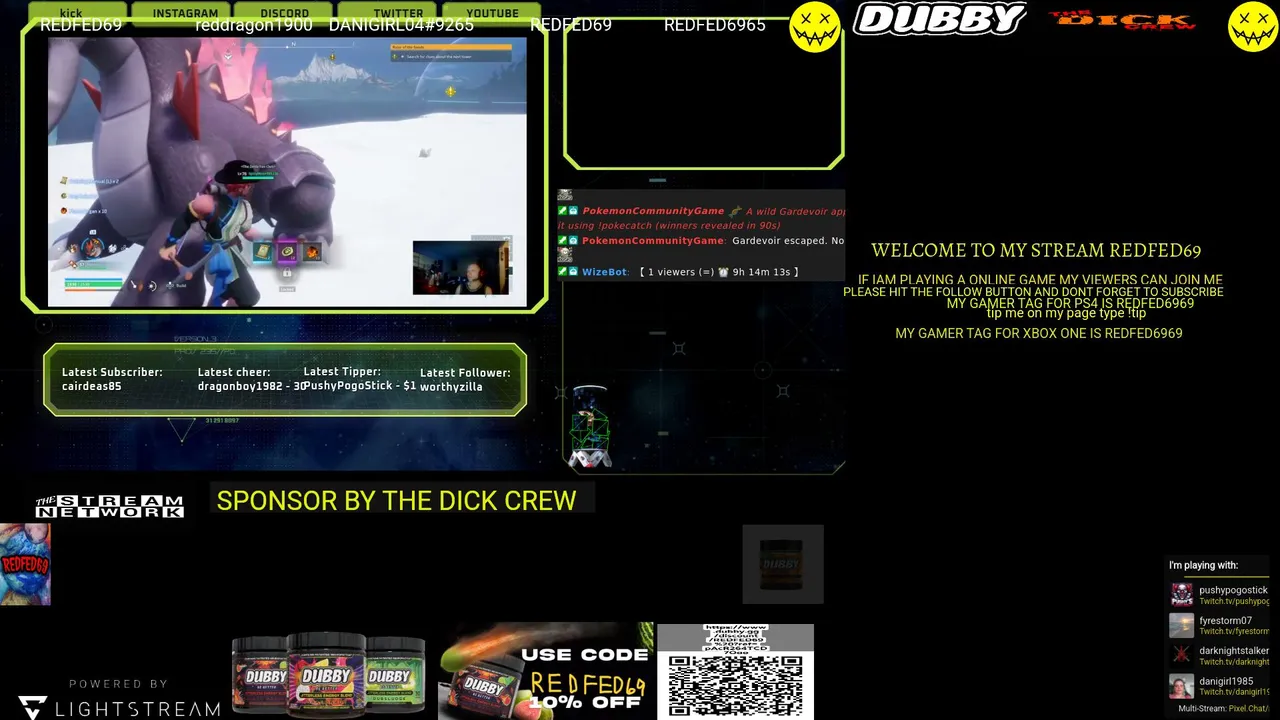This screenshot has height=720, width=1280.
Task: Click PokemonCommunityGame name beside 'Gardevoir escaped'
Action: tap(653, 241)
